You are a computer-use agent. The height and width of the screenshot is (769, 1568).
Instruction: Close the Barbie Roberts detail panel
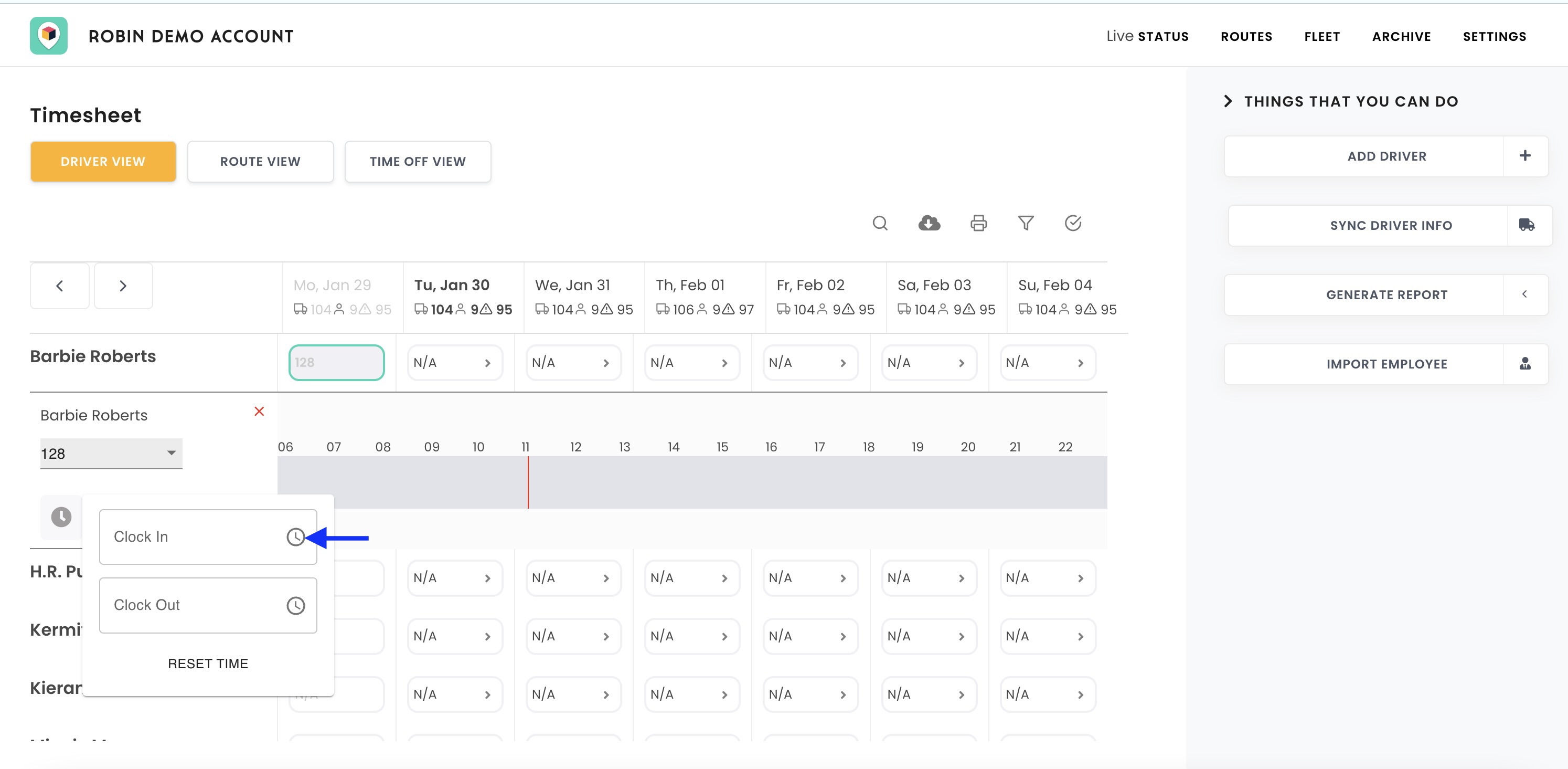click(260, 411)
